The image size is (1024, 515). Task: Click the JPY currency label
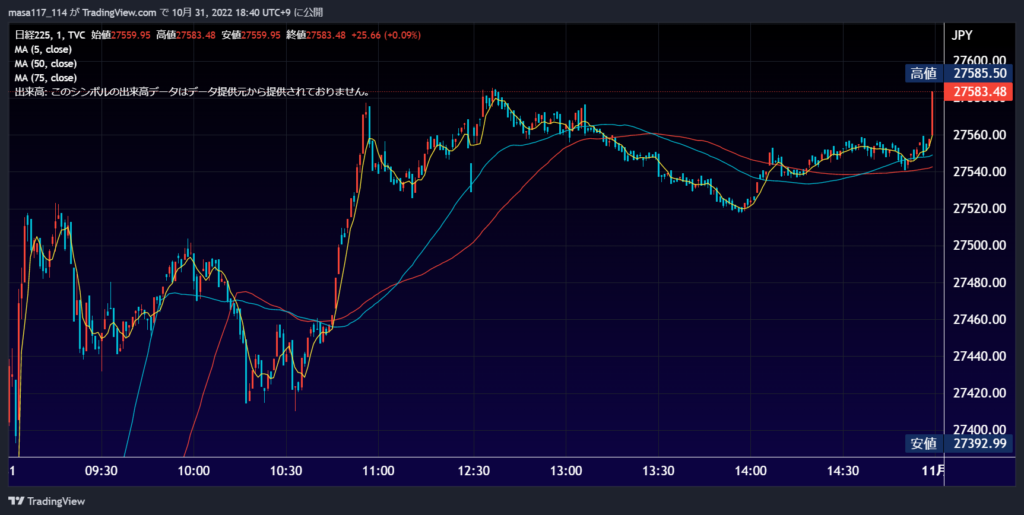[x=963, y=36]
